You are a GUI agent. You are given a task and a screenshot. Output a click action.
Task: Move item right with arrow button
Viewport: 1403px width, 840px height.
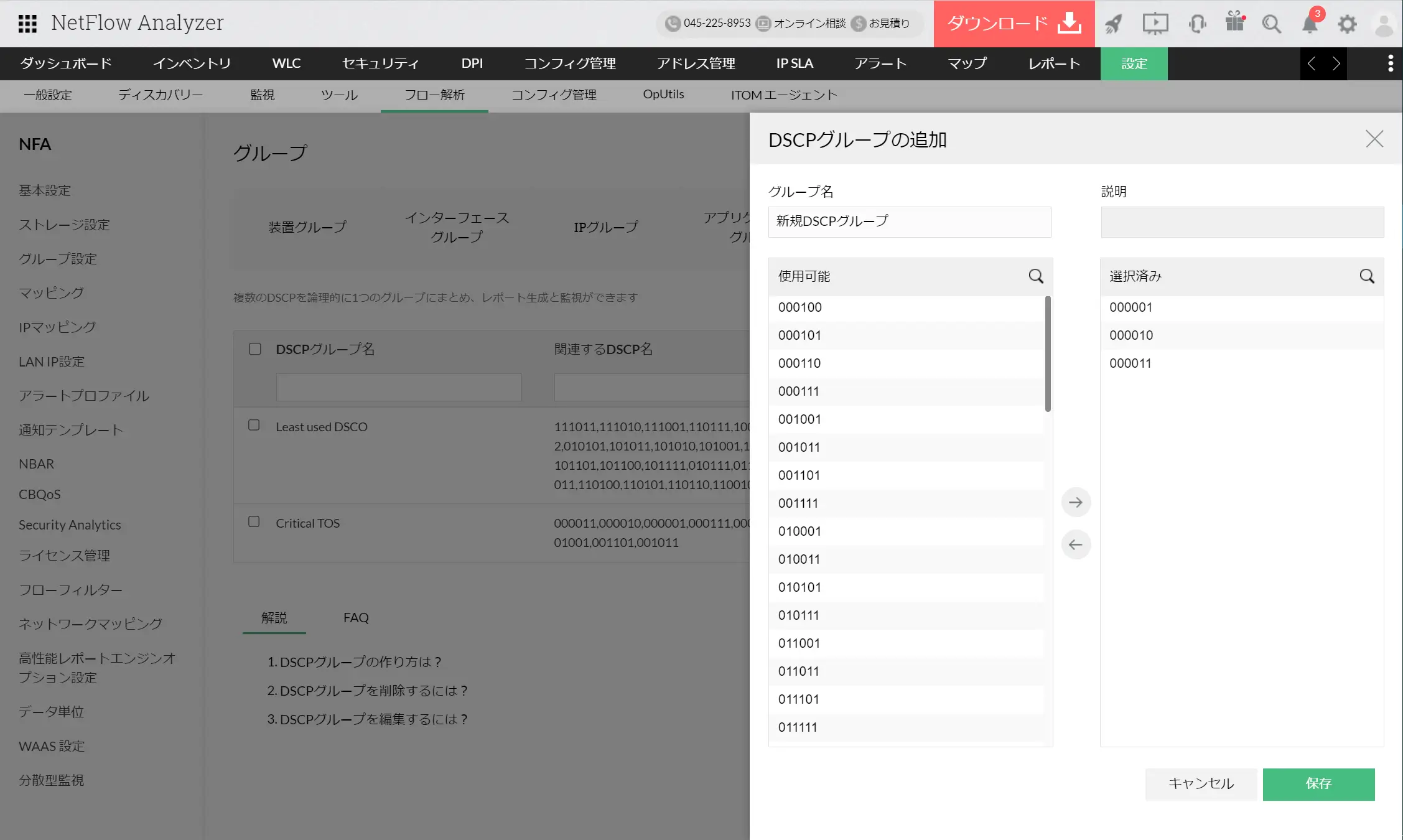click(1076, 502)
